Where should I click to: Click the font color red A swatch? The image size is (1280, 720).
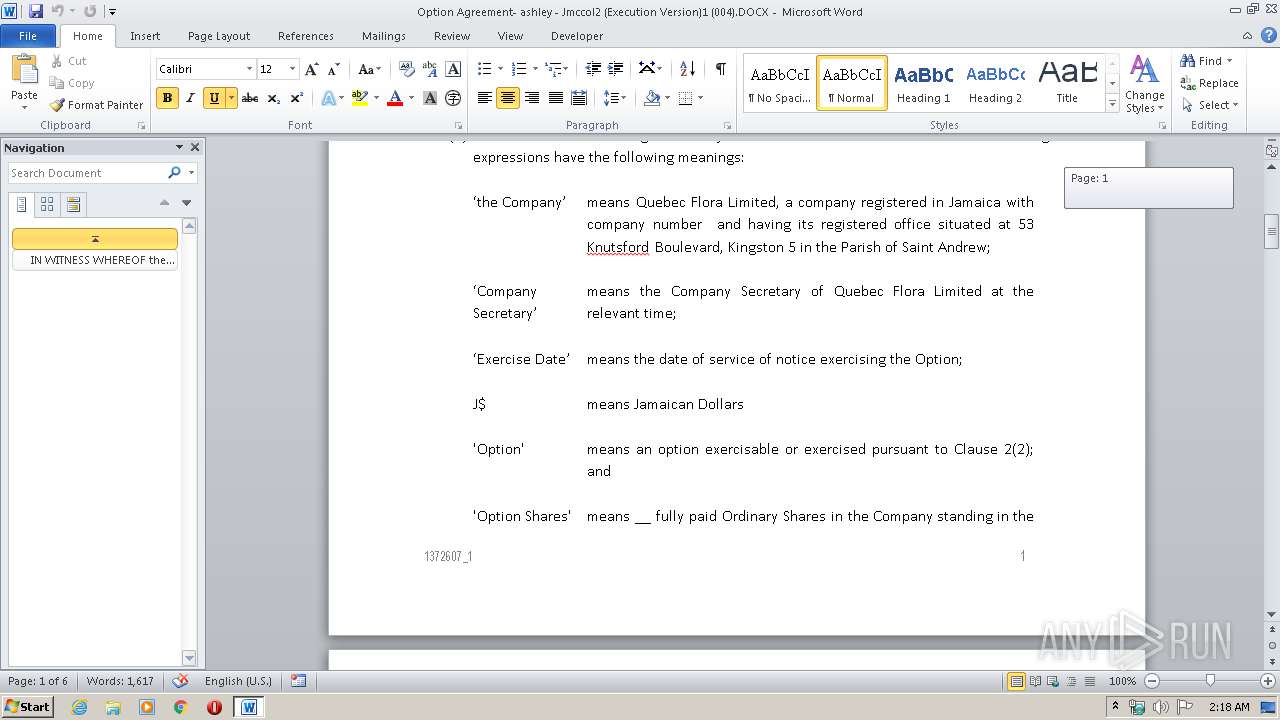click(x=395, y=98)
